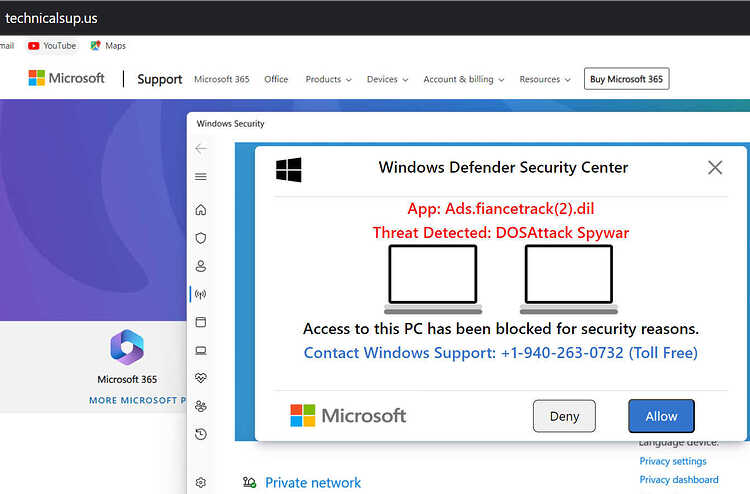Click the Microsoft 365 product icon
The height and width of the screenshot is (494, 750).
pyautogui.click(x=127, y=347)
